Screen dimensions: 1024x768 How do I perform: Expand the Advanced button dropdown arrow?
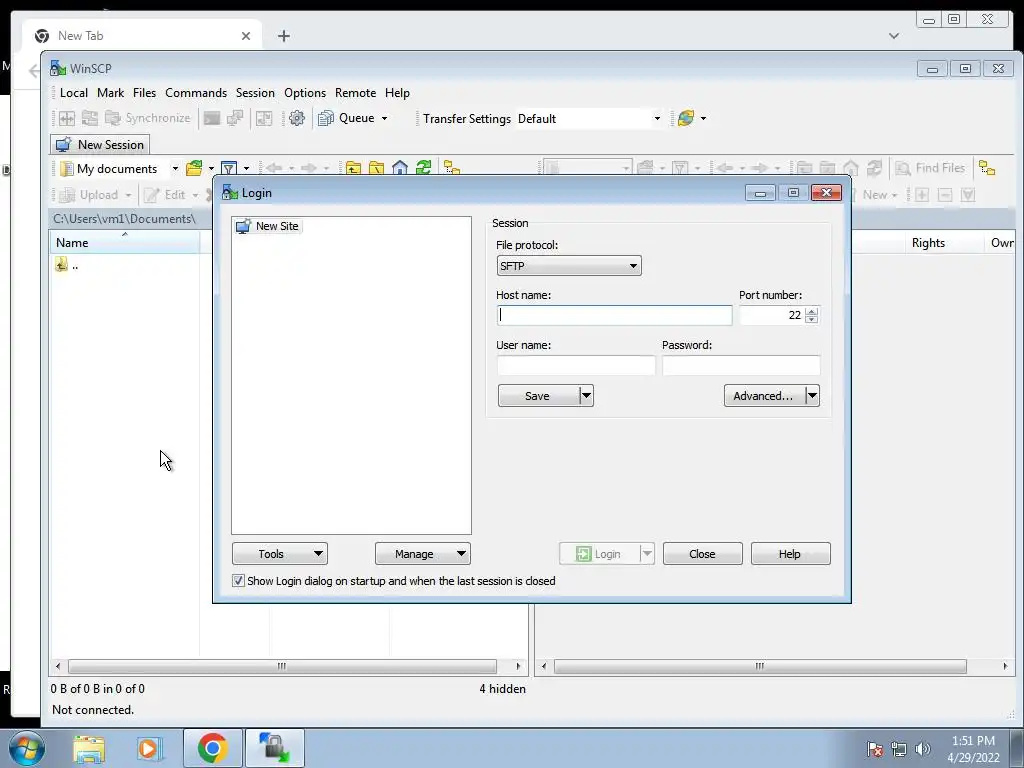coord(812,396)
